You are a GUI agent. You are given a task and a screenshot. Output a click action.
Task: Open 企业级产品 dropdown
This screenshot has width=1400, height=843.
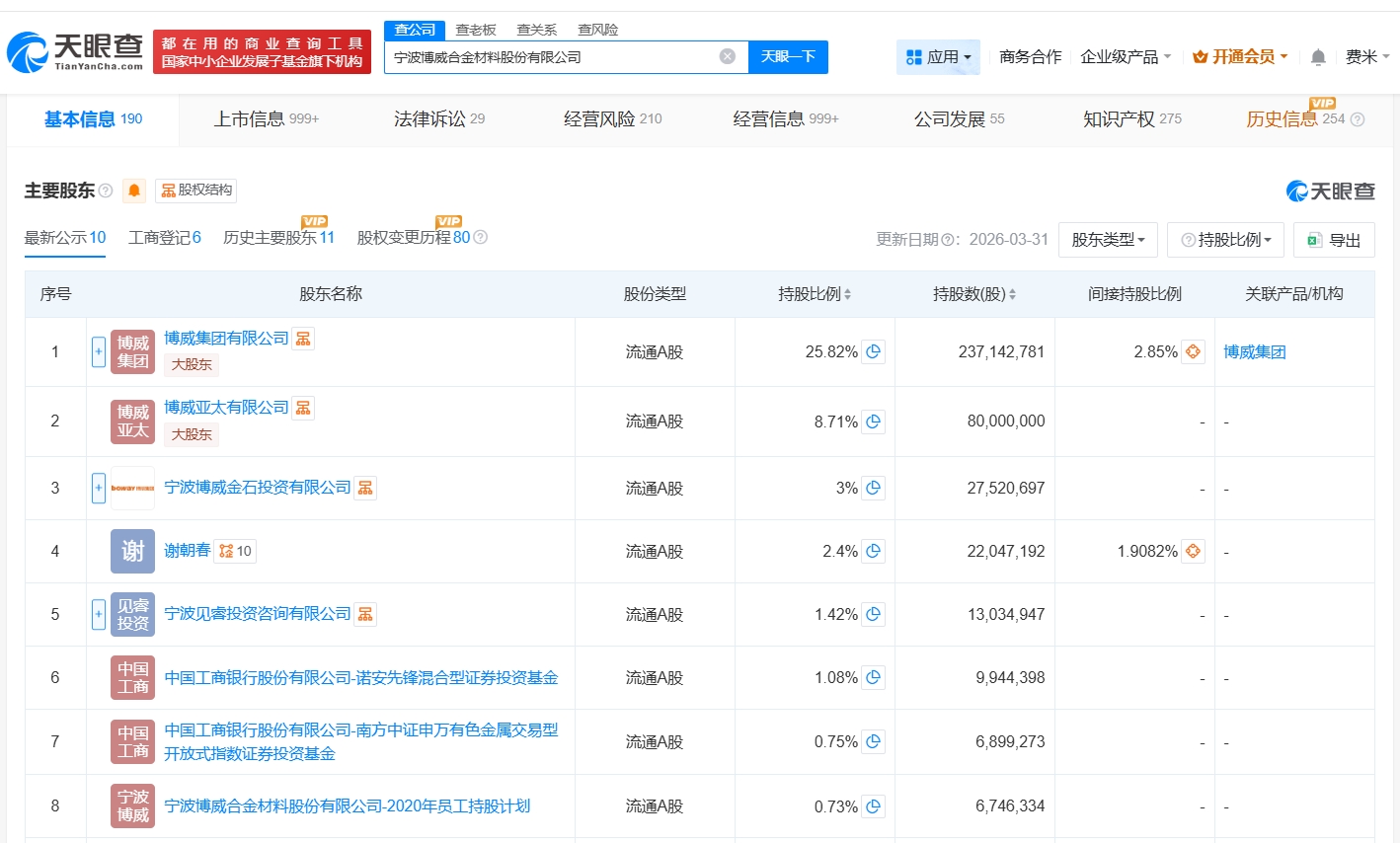1126,57
